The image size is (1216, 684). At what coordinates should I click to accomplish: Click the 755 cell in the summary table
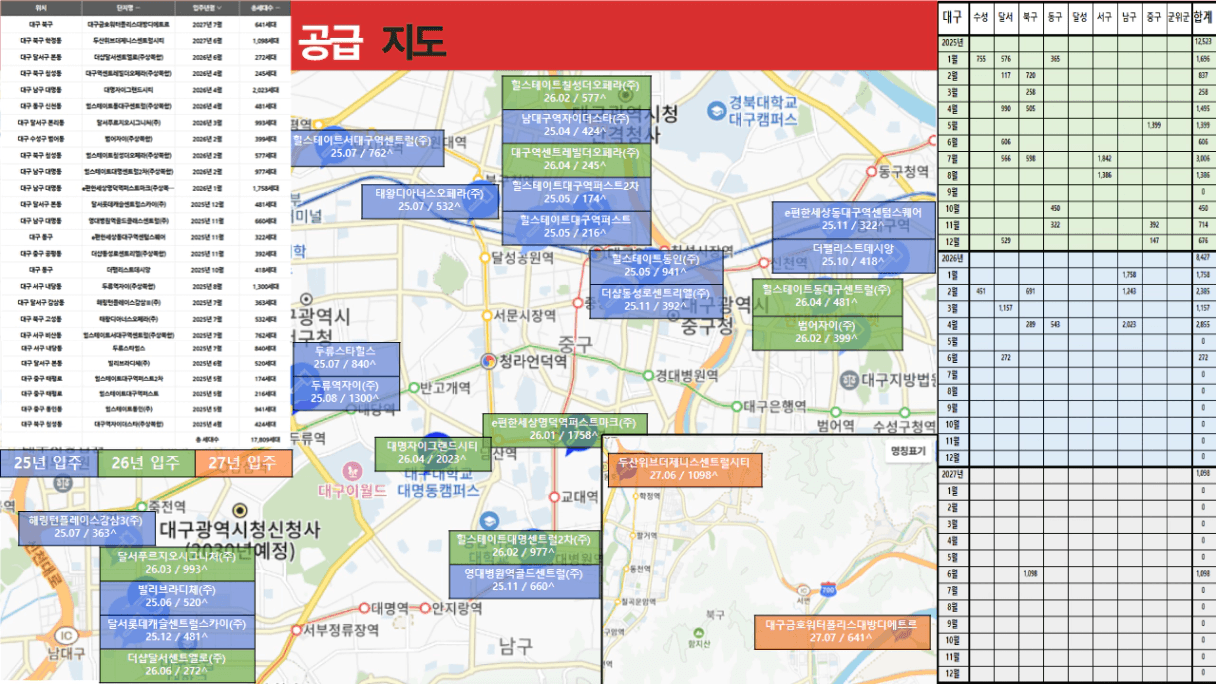click(980, 59)
